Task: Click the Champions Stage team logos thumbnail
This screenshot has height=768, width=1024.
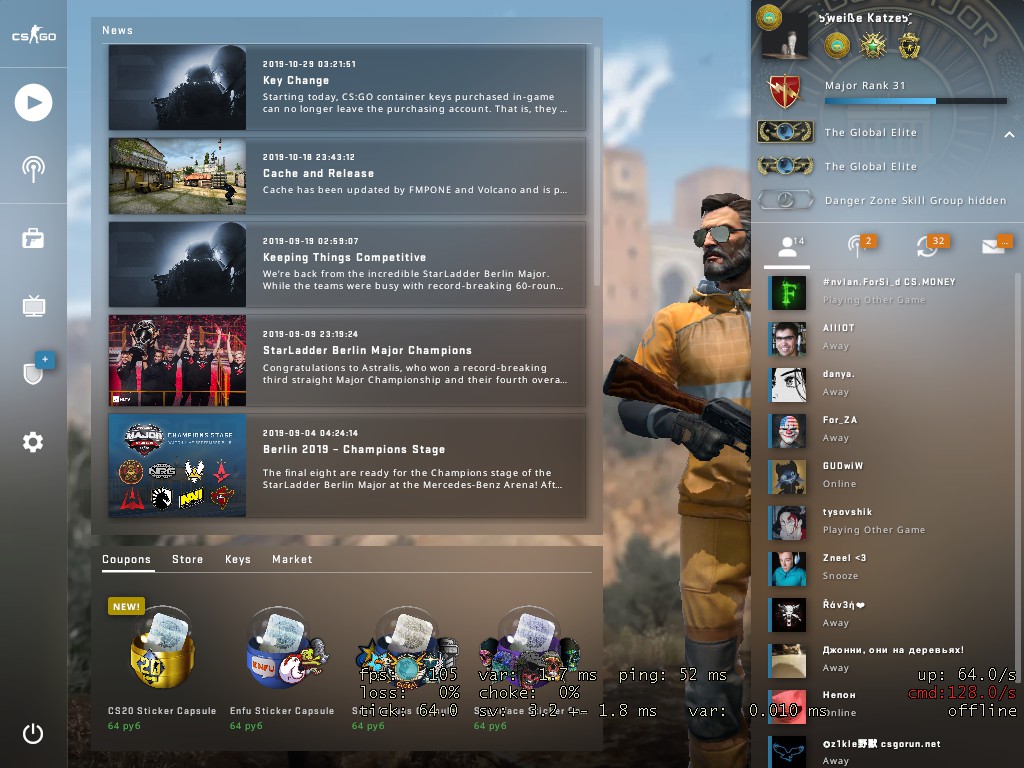Action: (178, 465)
